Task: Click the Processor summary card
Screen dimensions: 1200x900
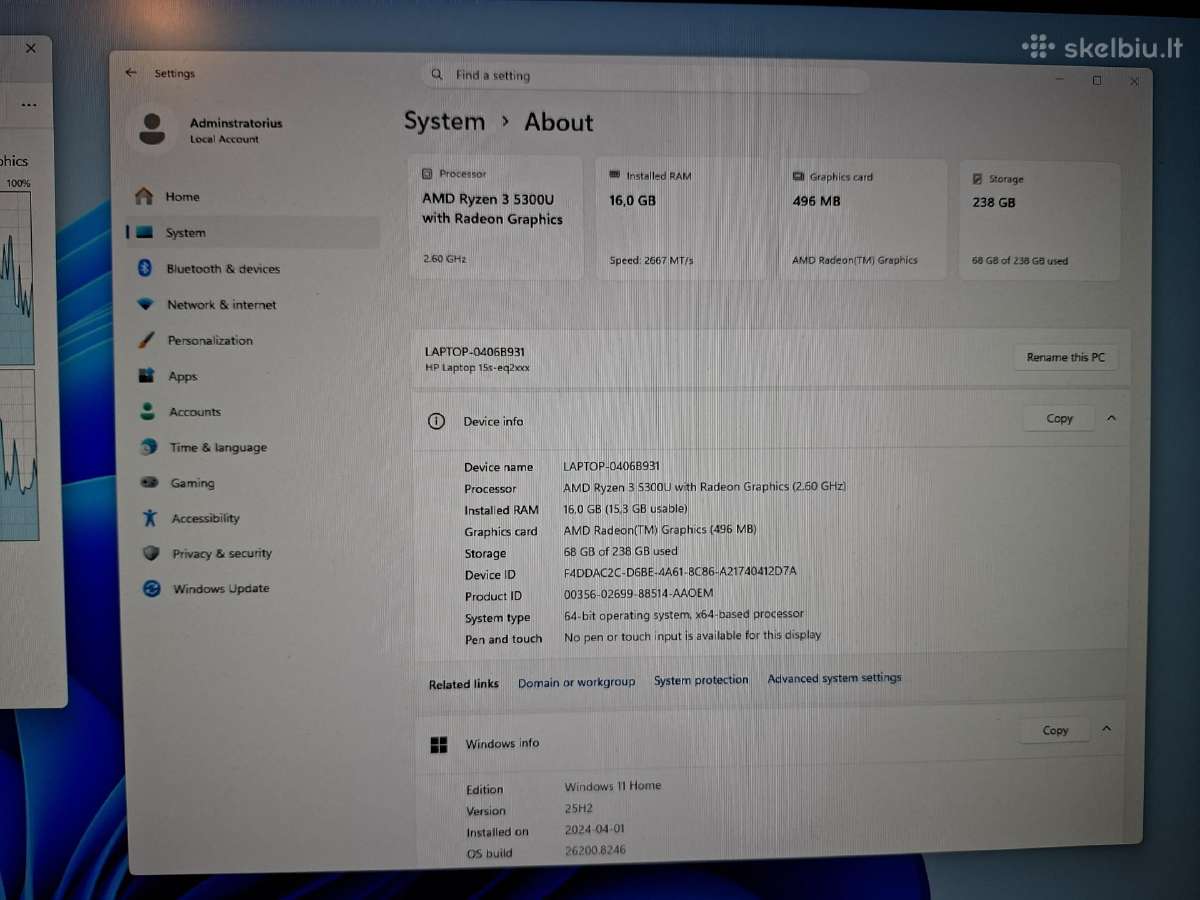Action: [x=495, y=216]
